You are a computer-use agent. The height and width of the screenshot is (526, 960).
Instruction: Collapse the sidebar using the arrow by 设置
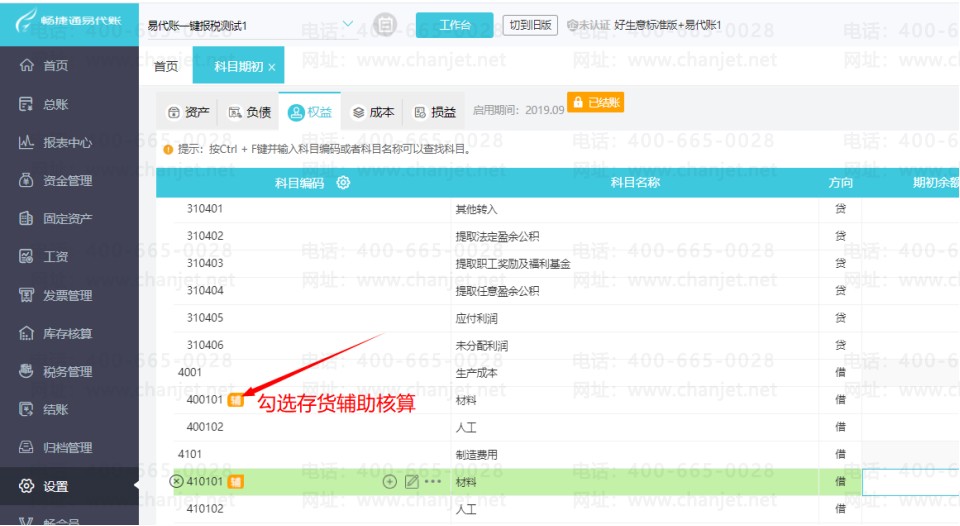[134, 486]
